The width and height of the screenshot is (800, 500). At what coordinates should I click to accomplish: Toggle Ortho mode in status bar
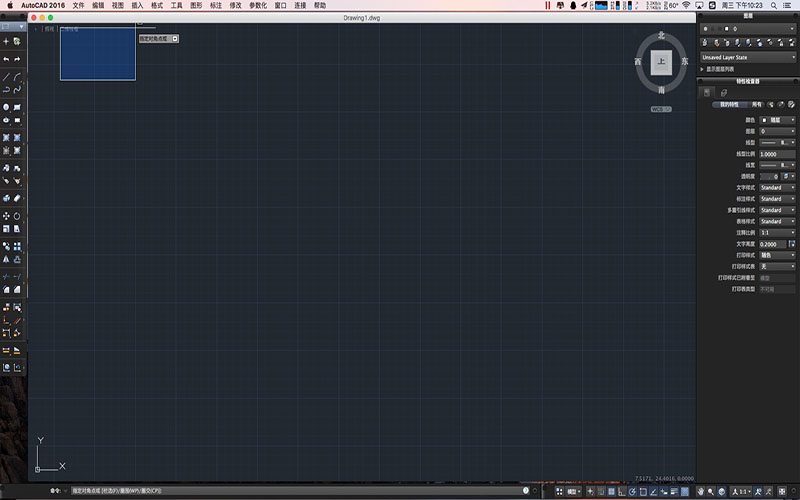click(x=621, y=491)
